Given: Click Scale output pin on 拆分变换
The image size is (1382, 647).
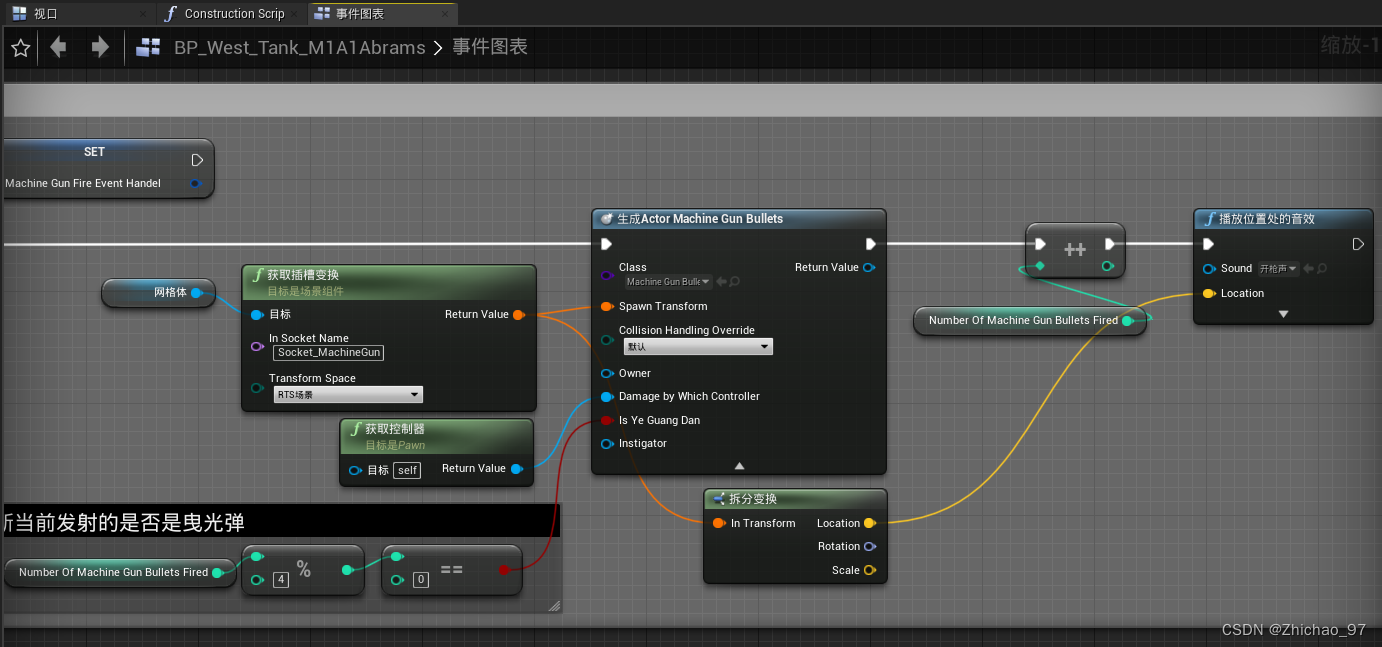Looking at the screenshot, I should click(869, 570).
